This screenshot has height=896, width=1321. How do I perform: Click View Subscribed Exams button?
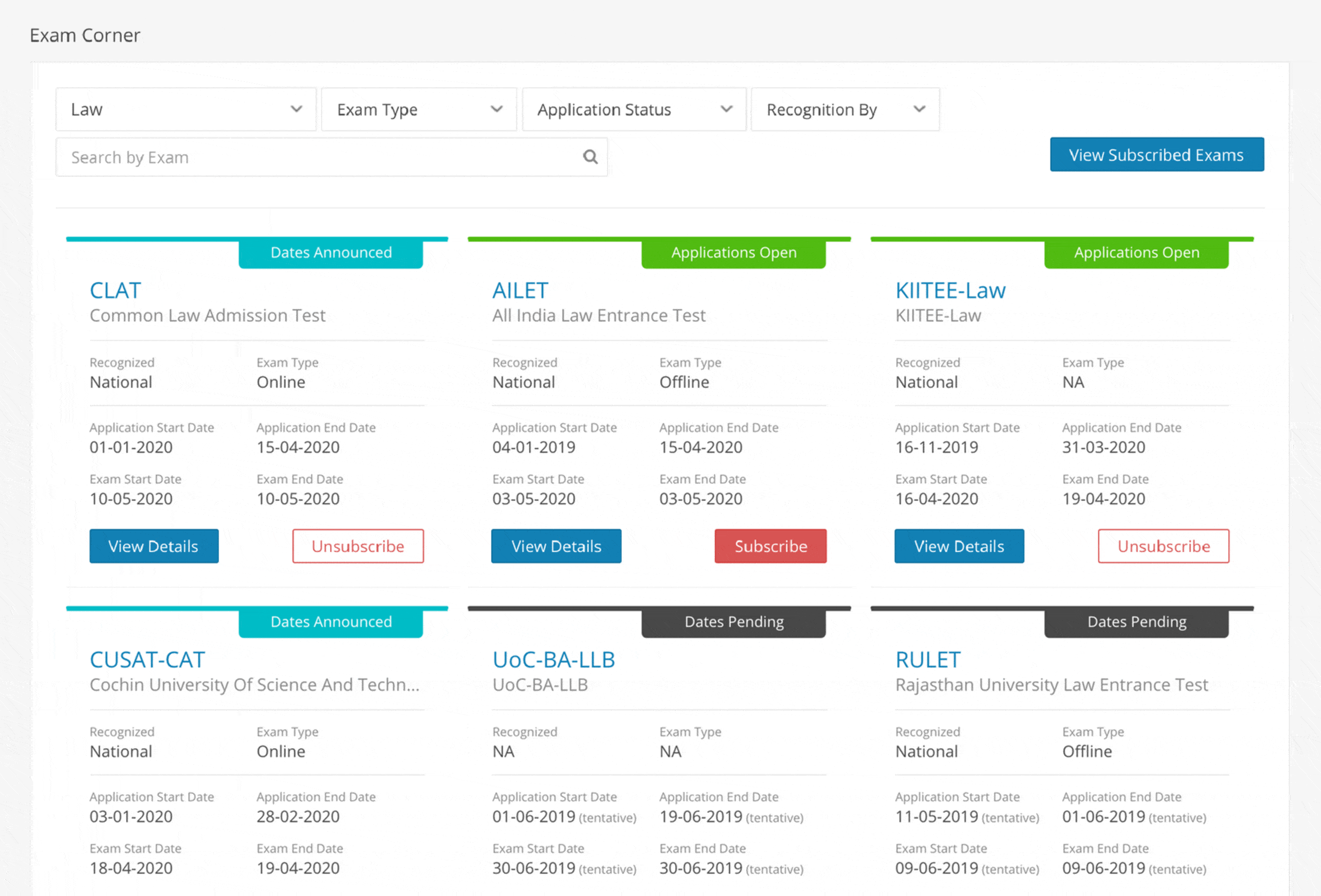1156,155
